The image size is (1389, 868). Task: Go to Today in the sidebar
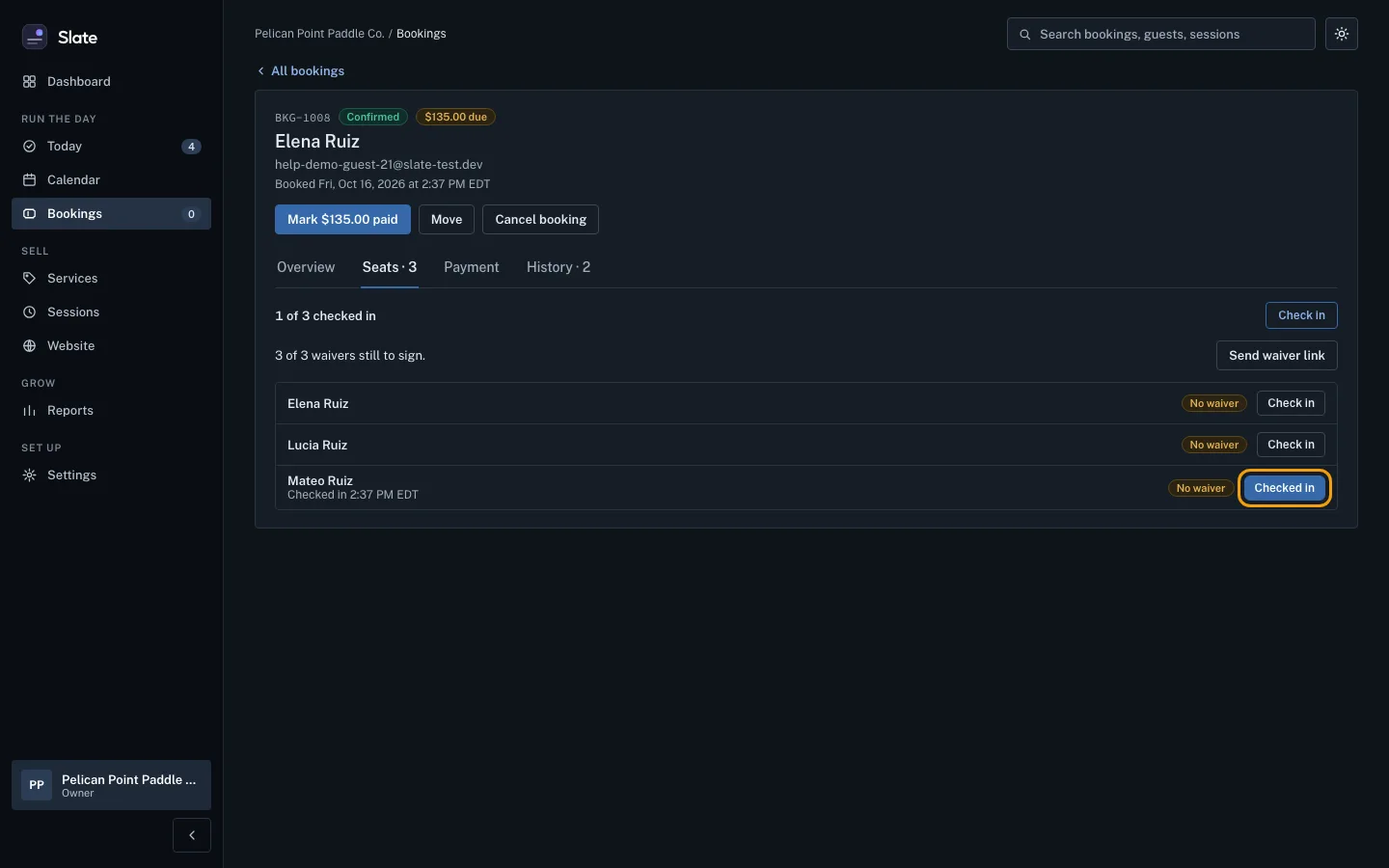111,147
